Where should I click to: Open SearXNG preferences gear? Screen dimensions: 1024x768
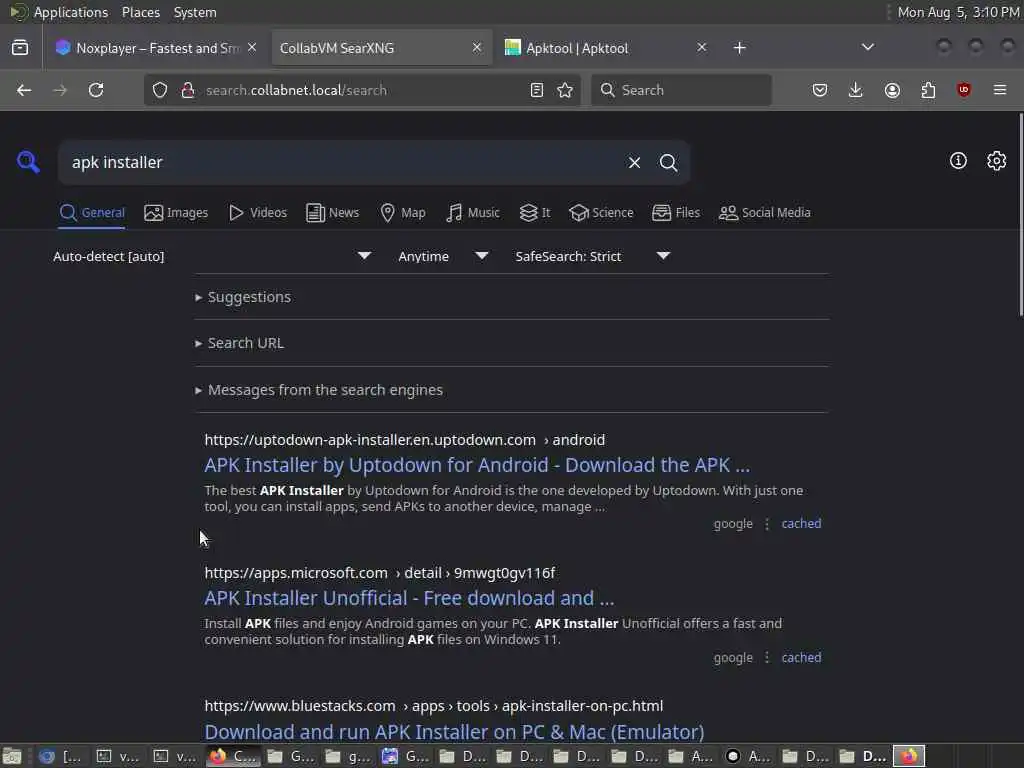(x=997, y=161)
